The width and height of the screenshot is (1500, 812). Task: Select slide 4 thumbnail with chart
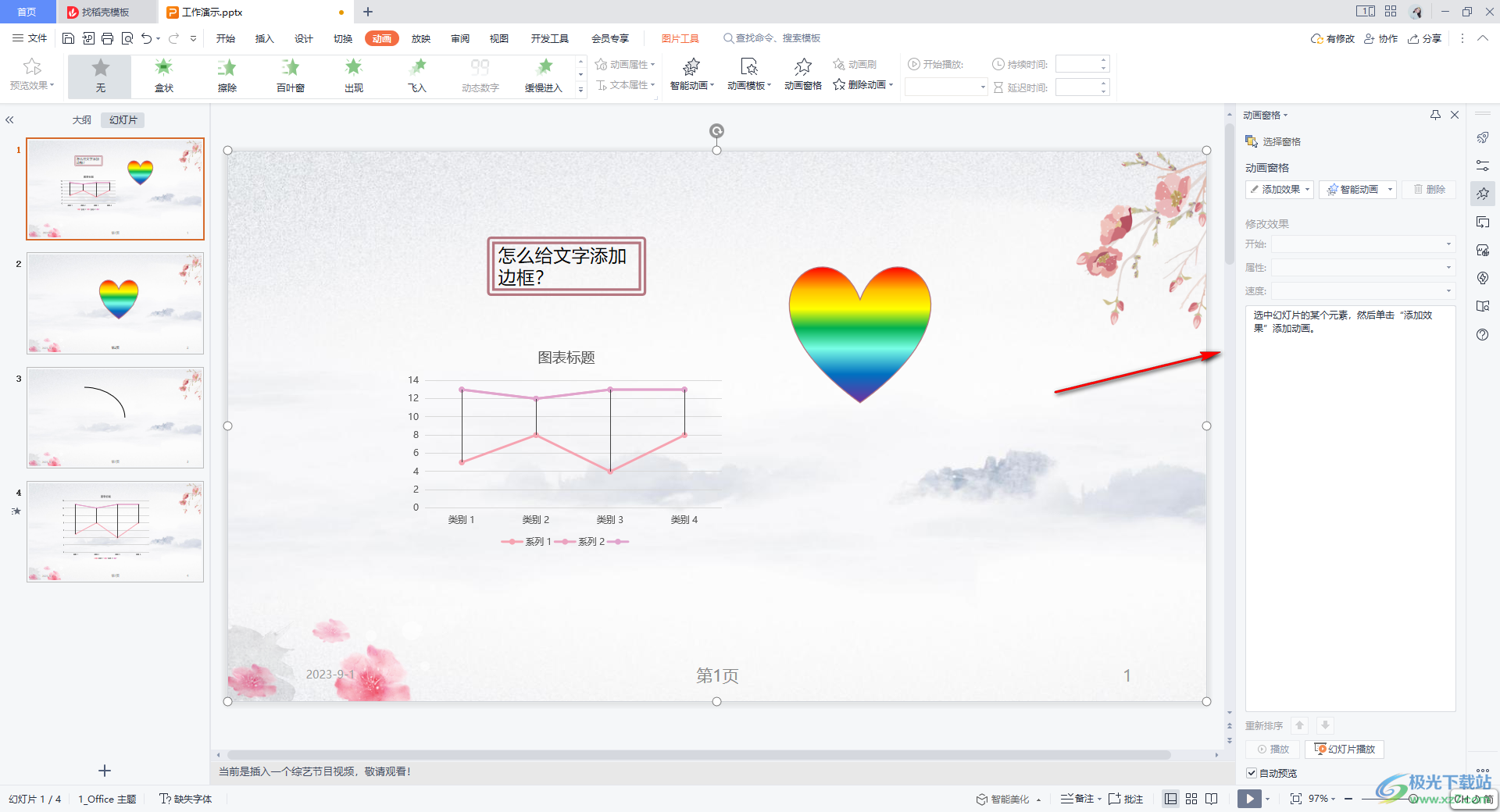[x=115, y=532]
